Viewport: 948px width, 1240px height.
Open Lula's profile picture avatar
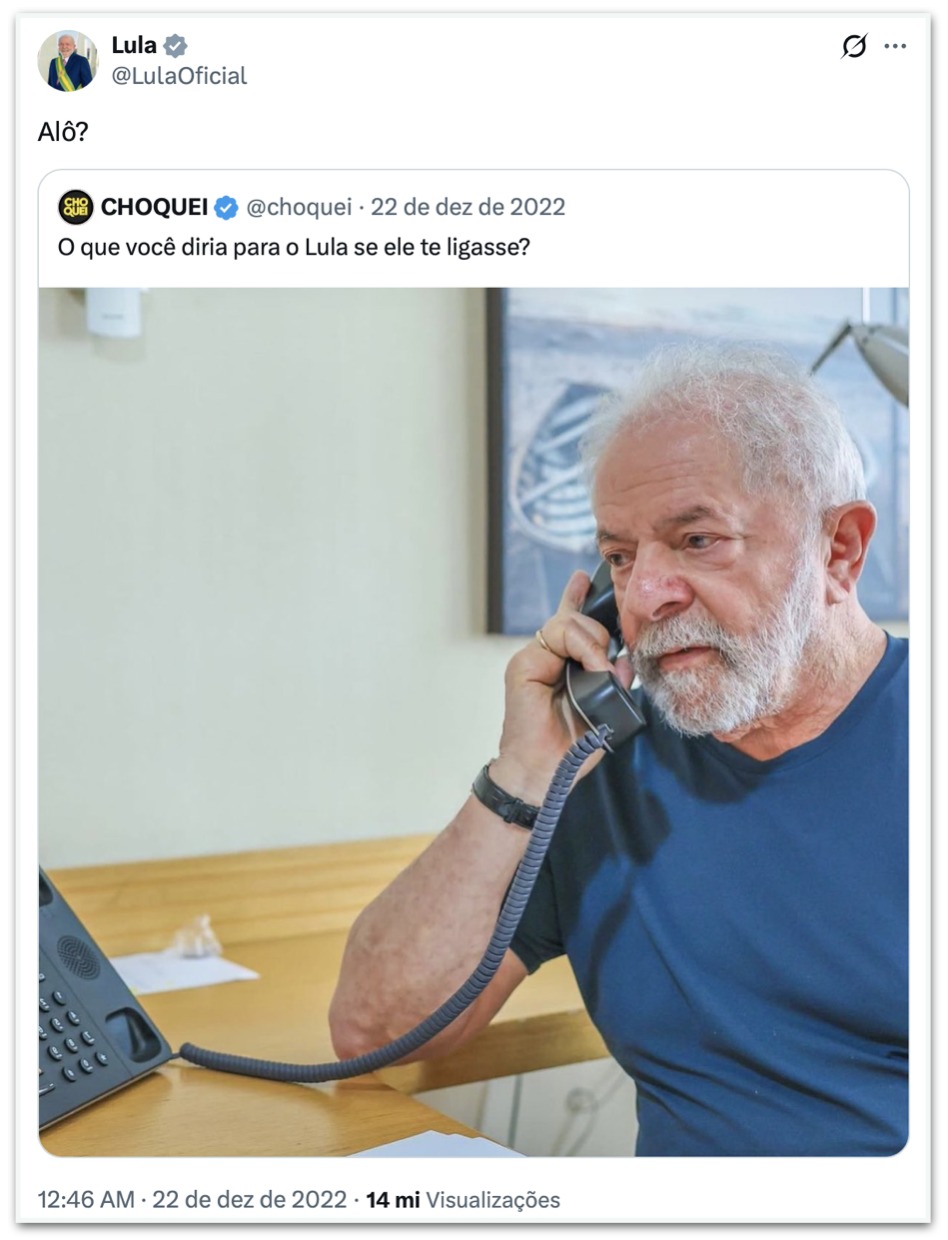click(68, 60)
